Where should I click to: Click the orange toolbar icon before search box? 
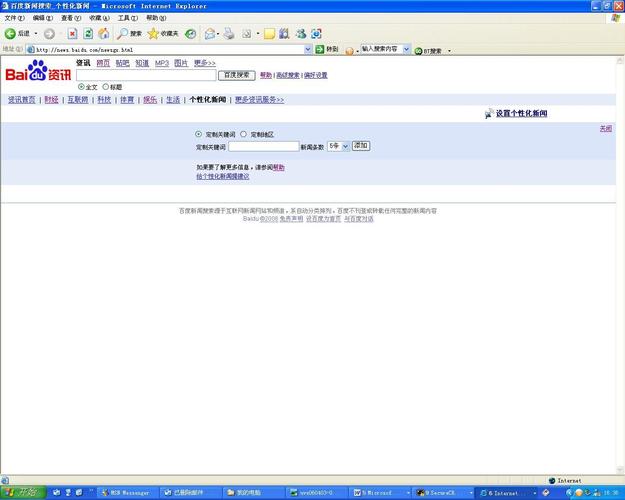click(x=349, y=51)
